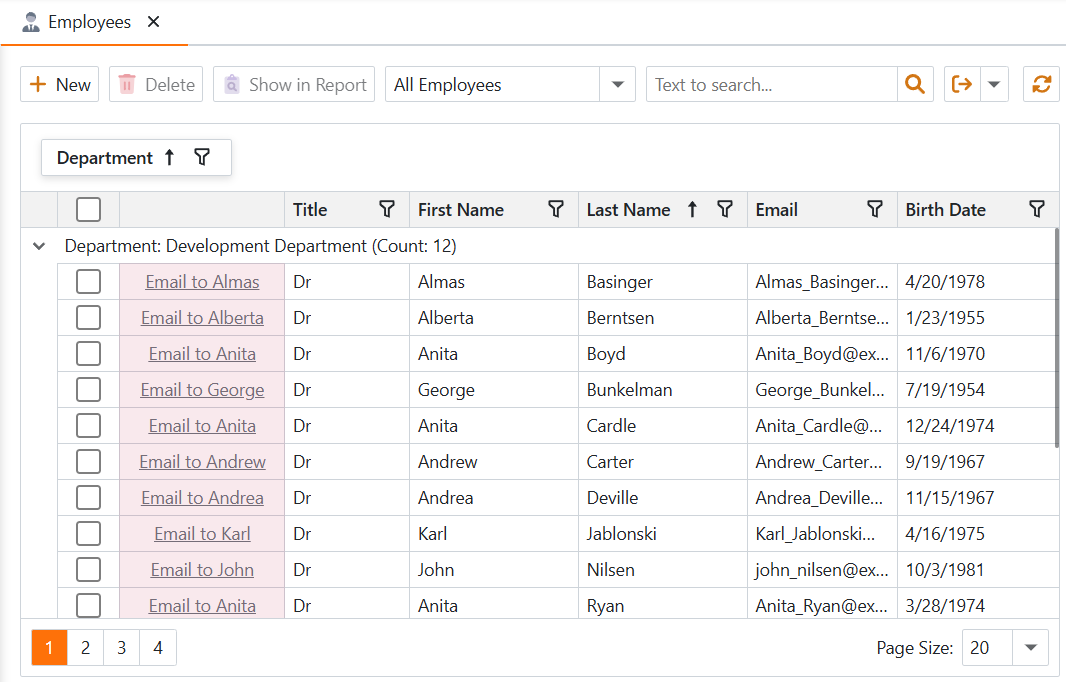This screenshot has height=682, width=1066.
Task: Check the Alberta Berntsen row checkbox
Action: pyautogui.click(x=88, y=318)
